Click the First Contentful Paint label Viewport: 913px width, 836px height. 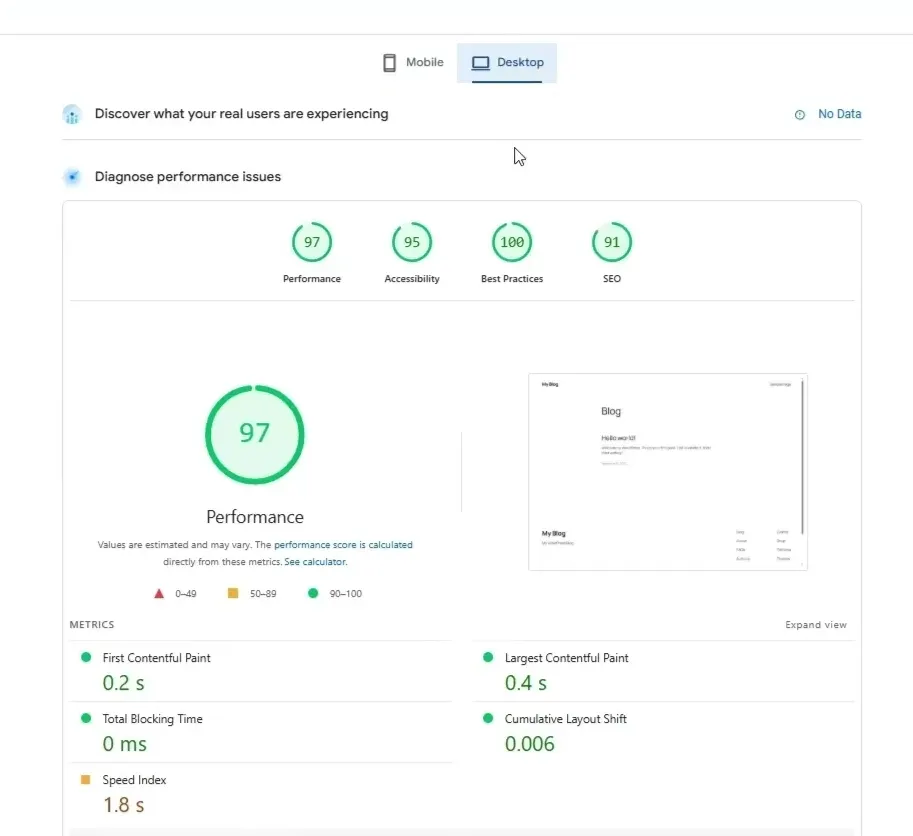[157, 658]
